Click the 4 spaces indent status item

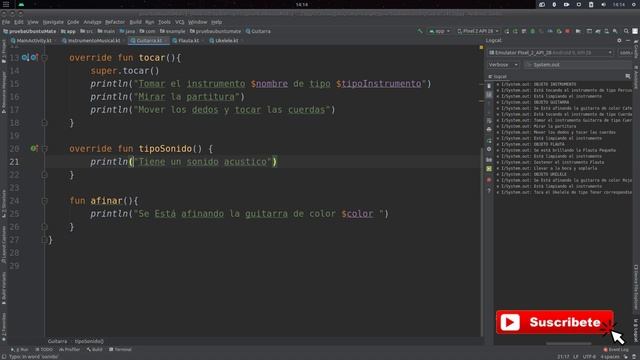[609, 357]
